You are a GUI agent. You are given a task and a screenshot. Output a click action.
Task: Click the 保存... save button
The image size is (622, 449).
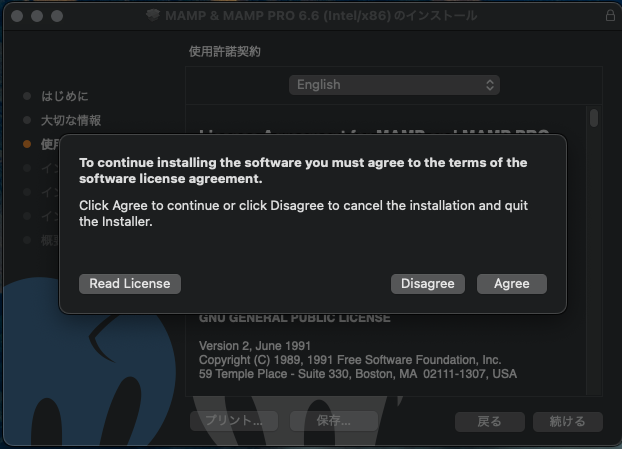(334, 421)
